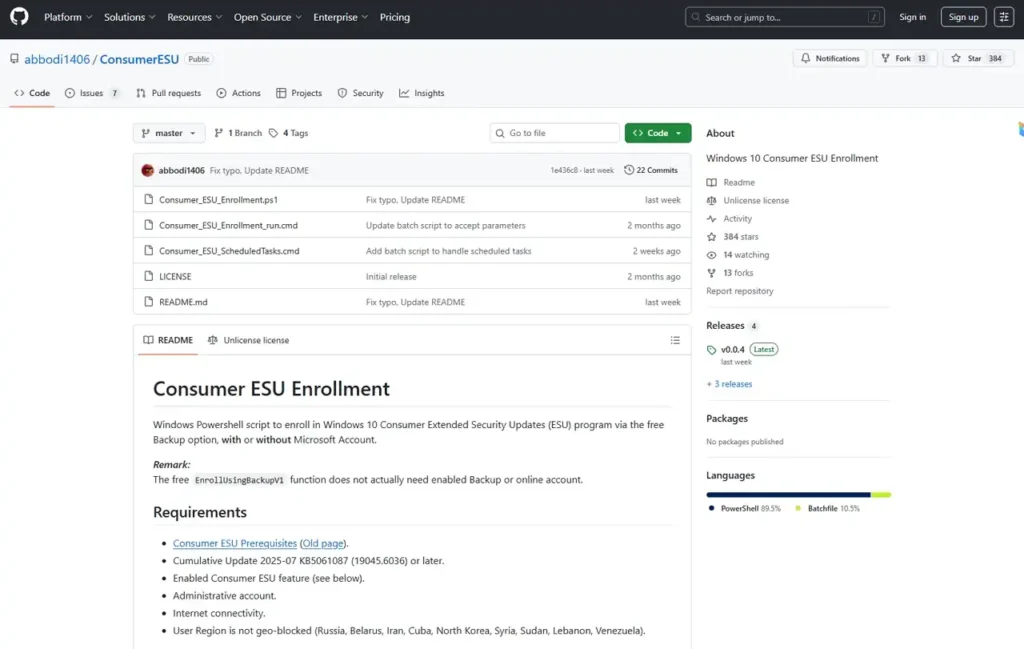Click the Sign up button

click(963, 17)
